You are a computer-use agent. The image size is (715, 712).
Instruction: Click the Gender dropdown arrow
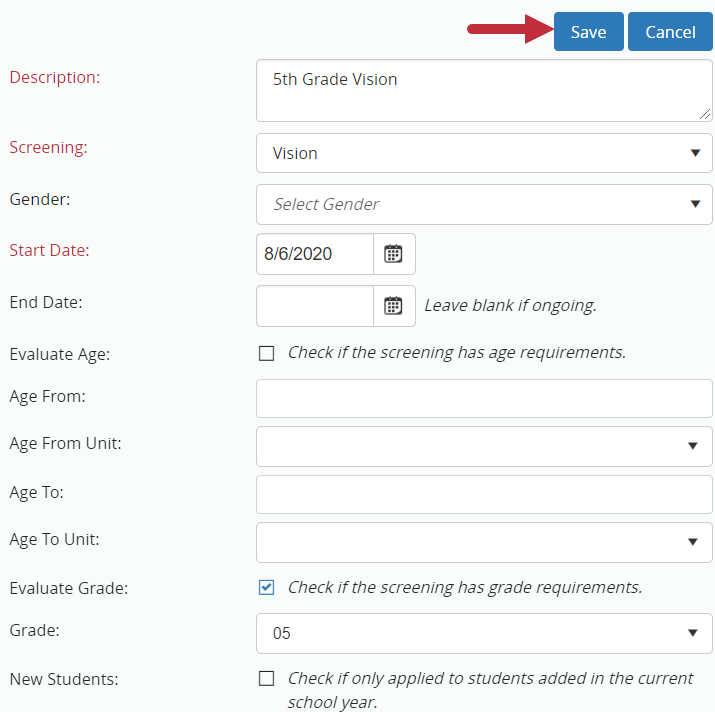695,204
